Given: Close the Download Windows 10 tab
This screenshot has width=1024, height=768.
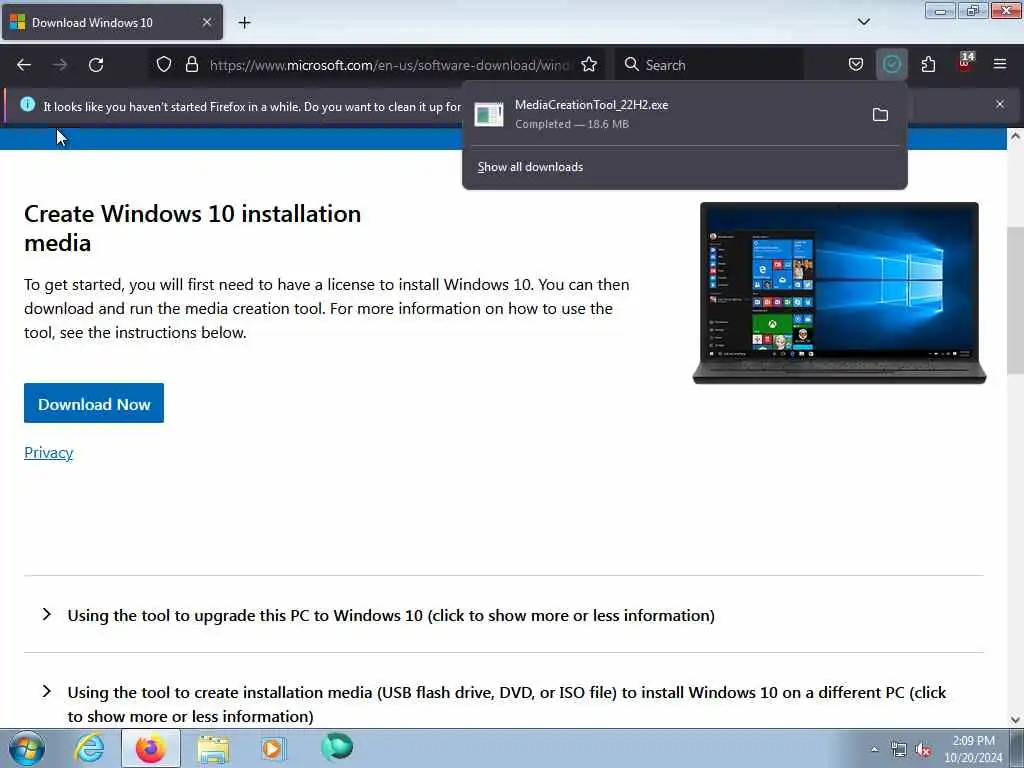Looking at the screenshot, I should tap(207, 22).
